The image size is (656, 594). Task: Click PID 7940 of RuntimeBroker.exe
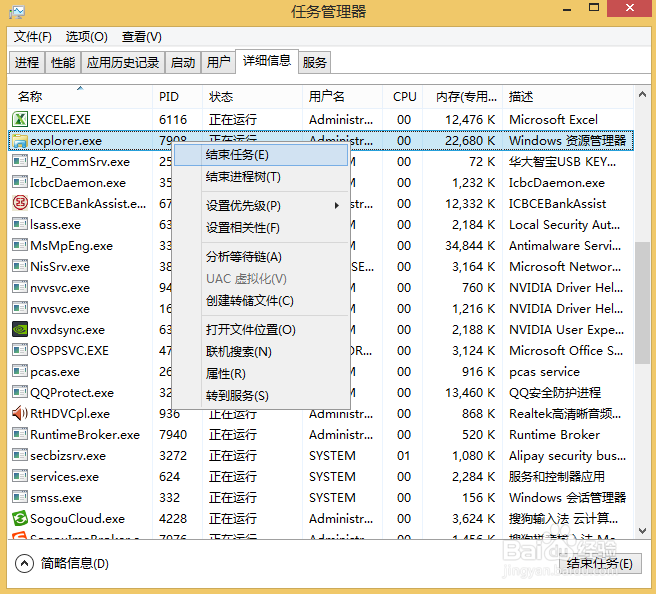tap(173, 435)
